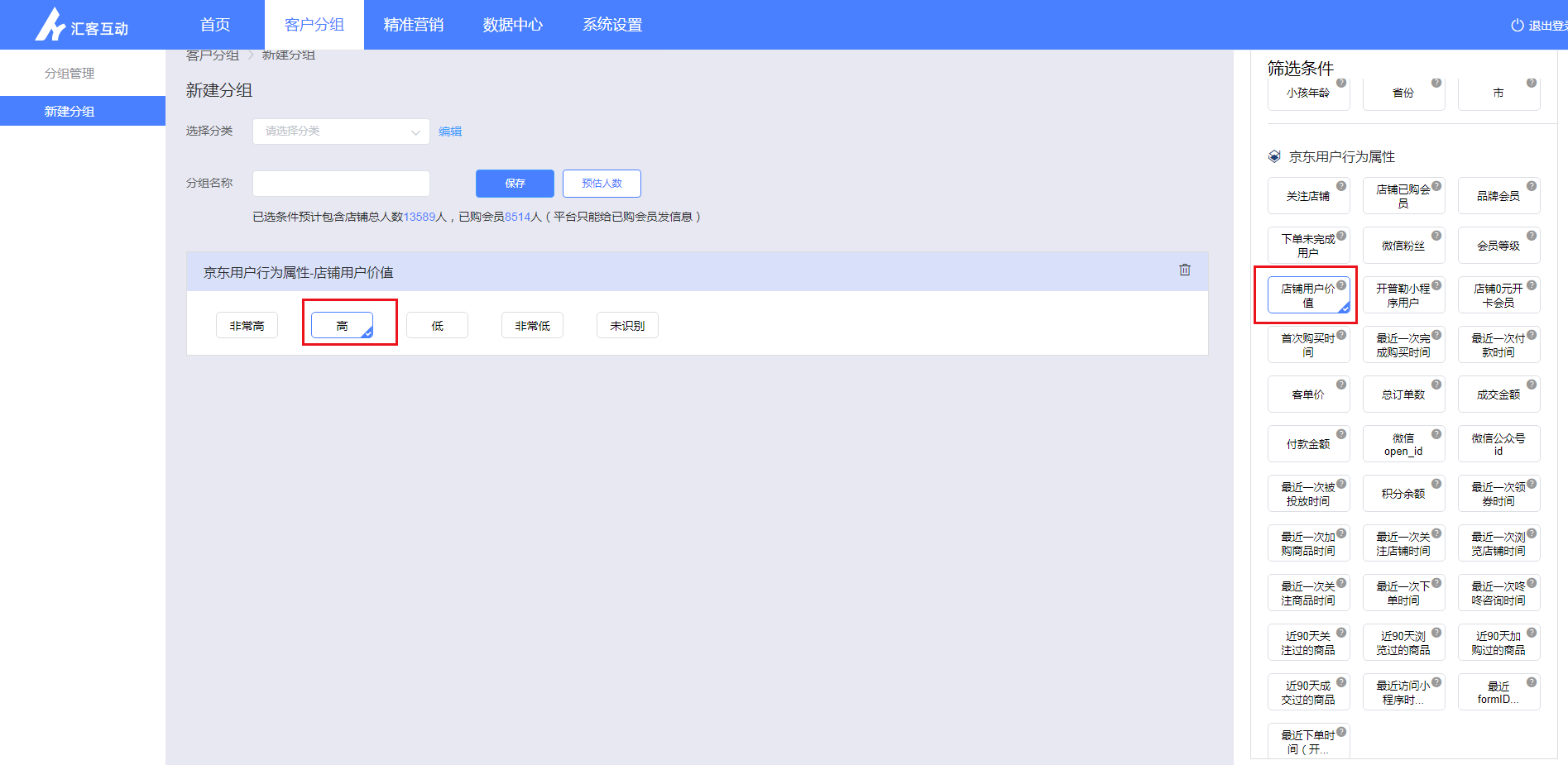Viewport: 1568px width, 765px height.
Task: Click the help icon on 付款金额
Action: 1341,434
